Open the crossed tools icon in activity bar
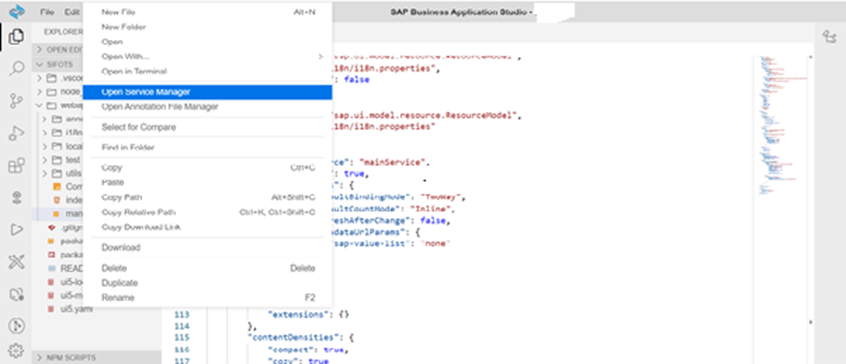The image size is (846, 364). [x=16, y=262]
